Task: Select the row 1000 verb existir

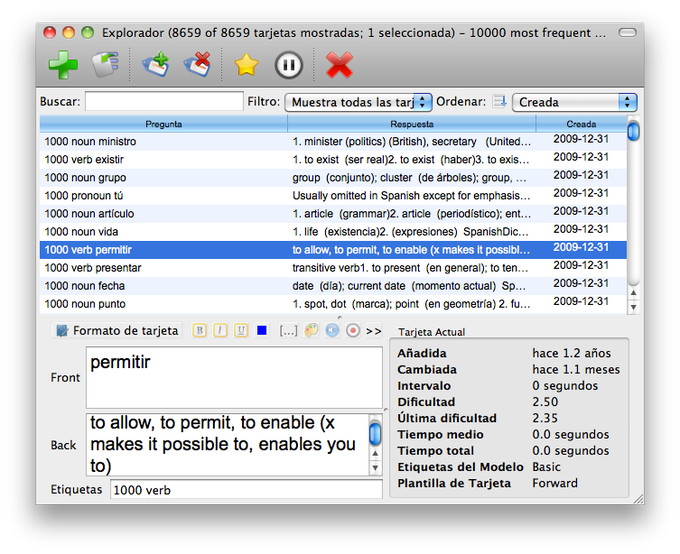Action: click(x=333, y=160)
